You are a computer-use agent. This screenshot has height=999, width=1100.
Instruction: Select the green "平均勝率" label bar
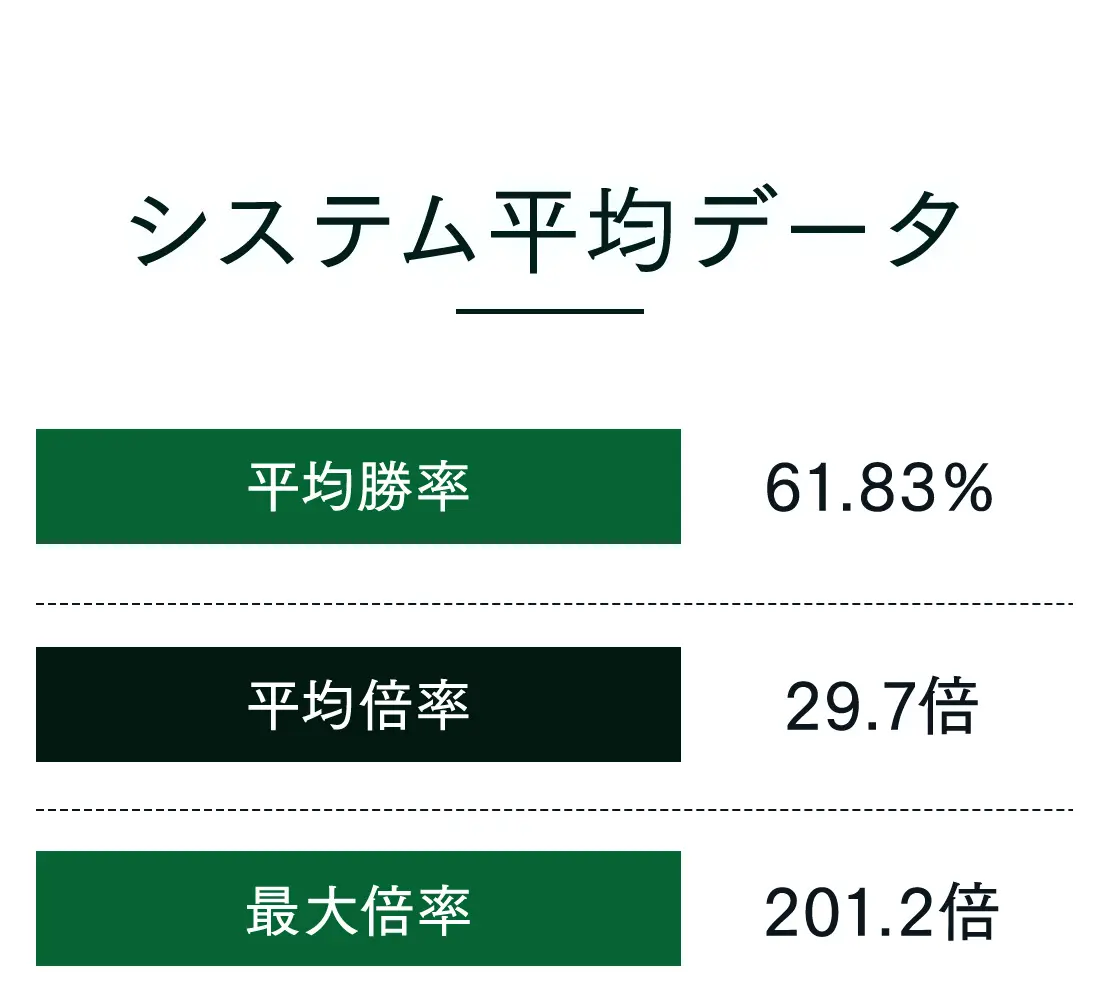[x=358, y=487]
